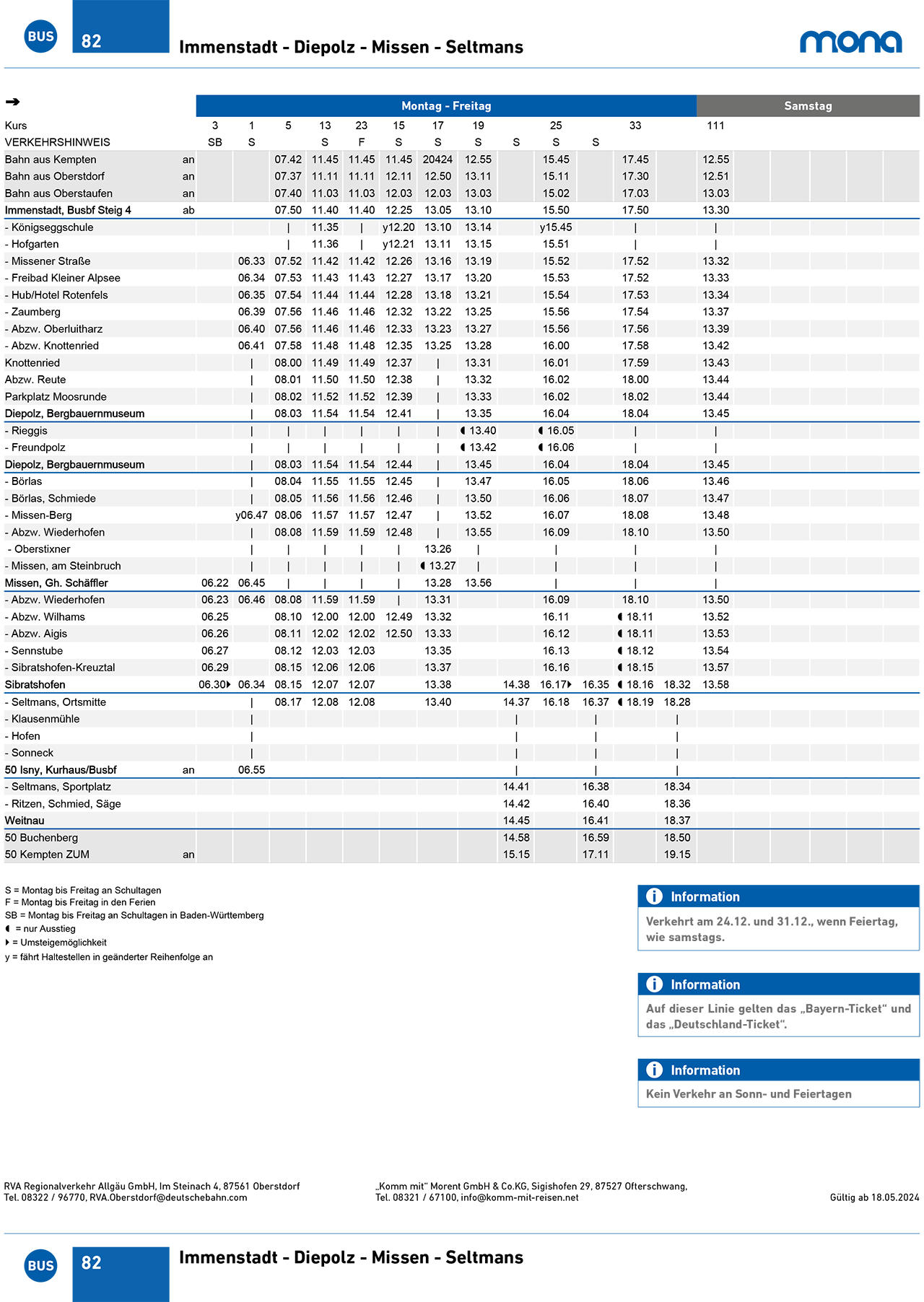Click the Freundpolz stop
This screenshot has width=924, height=1302.
click(35, 447)
